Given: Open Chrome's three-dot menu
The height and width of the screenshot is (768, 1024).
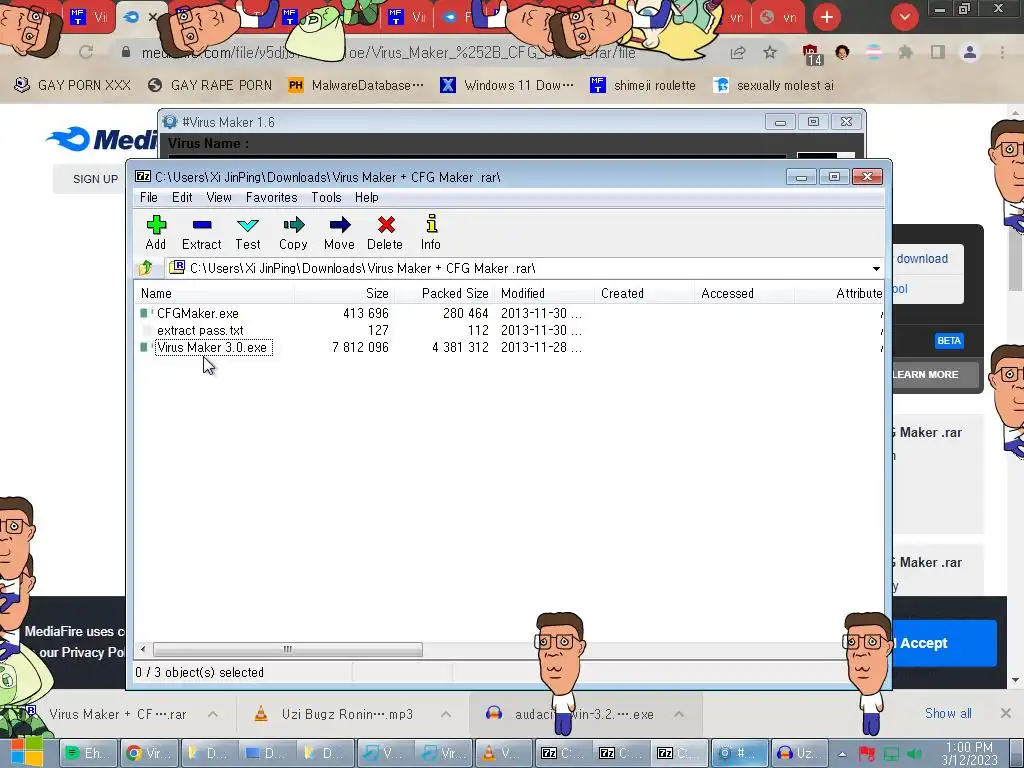Looking at the screenshot, I should 1002,52.
